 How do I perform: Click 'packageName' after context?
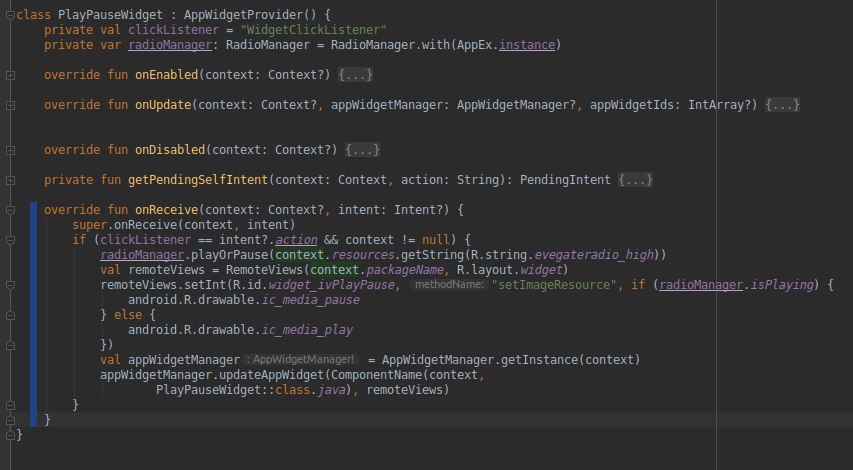pyautogui.click(x=405, y=270)
